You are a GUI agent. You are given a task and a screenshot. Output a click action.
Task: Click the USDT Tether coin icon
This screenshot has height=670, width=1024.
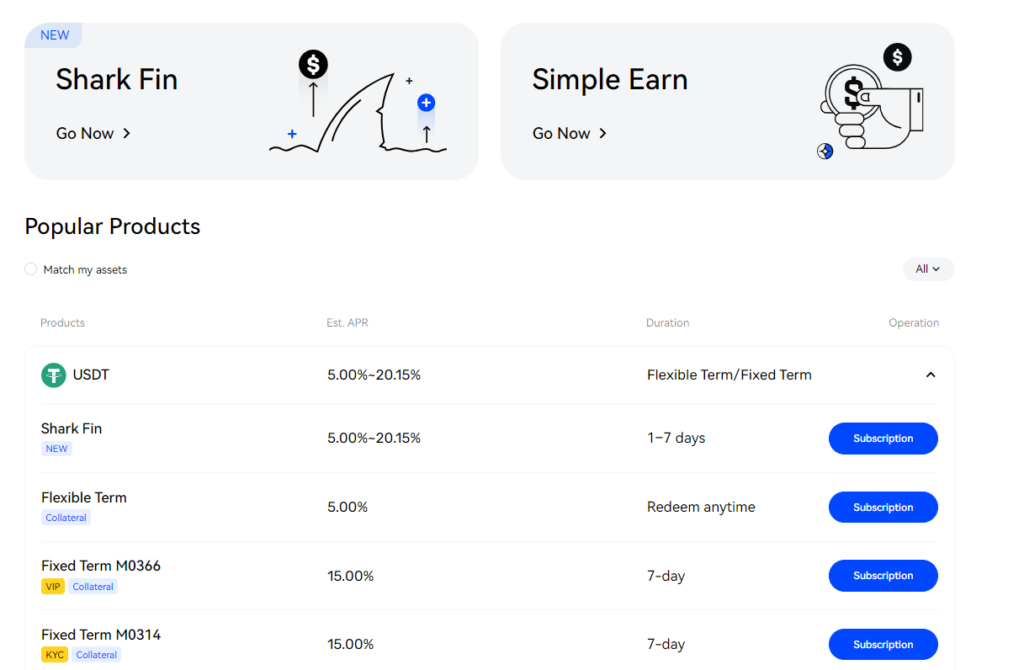coord(53,375)
